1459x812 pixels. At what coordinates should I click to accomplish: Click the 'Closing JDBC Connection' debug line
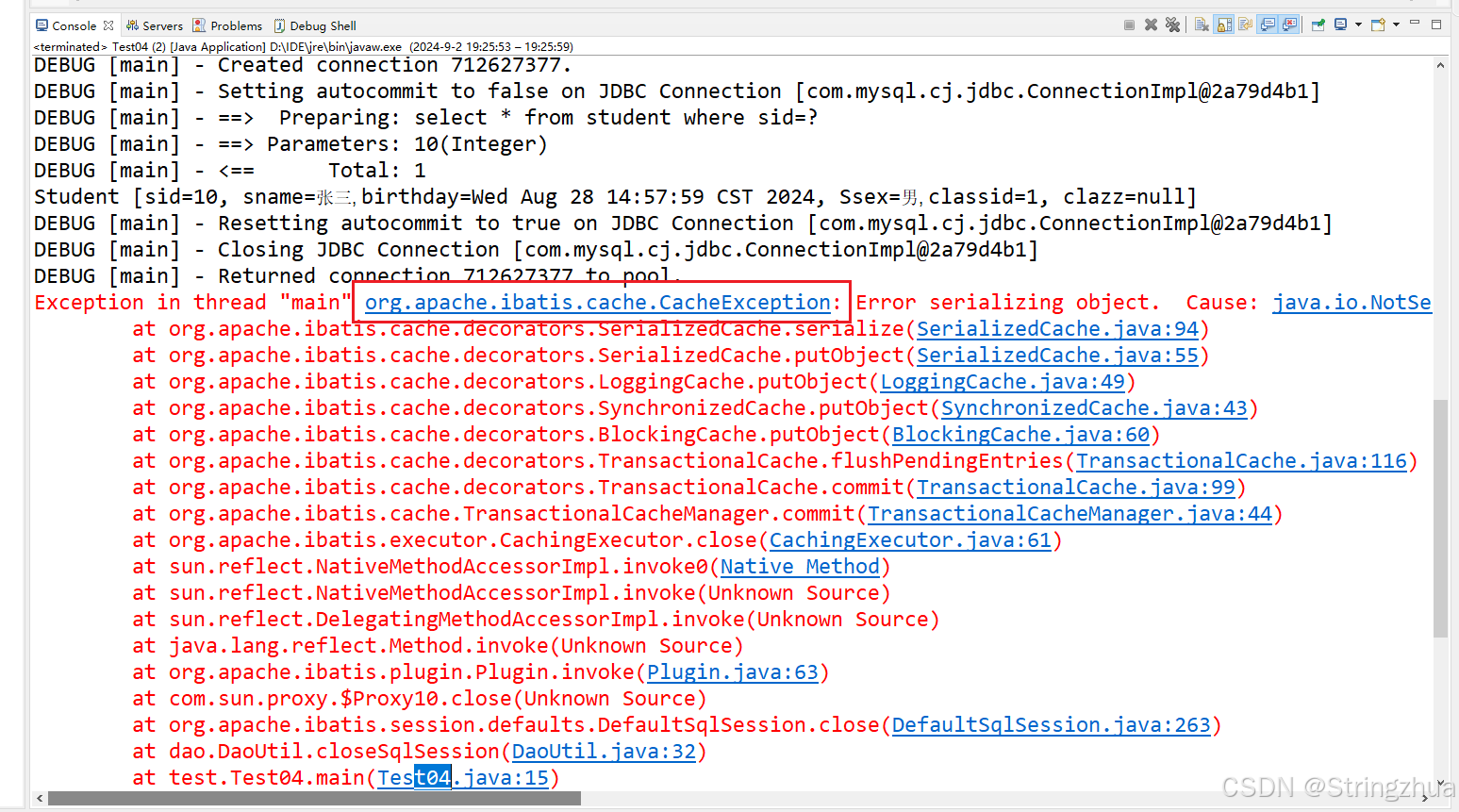536,250
